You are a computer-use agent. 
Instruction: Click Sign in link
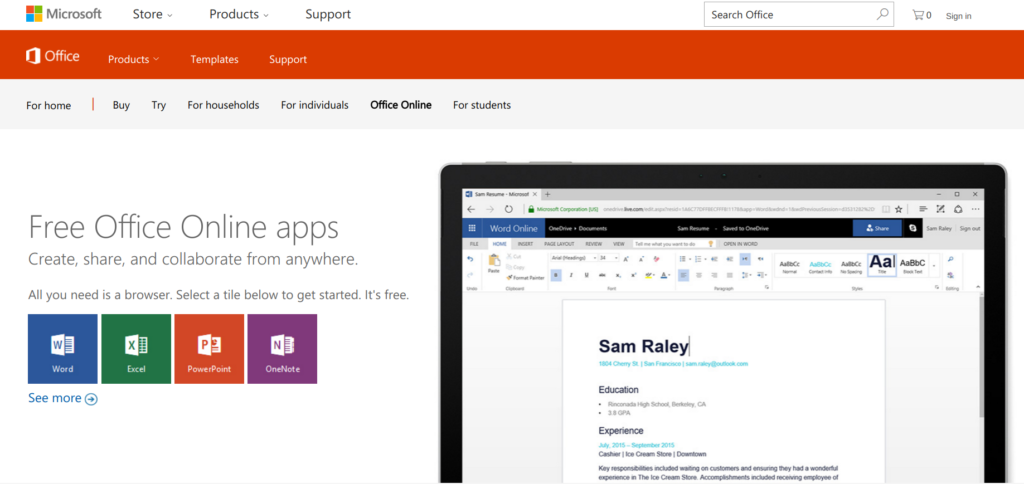pos(958,16)
